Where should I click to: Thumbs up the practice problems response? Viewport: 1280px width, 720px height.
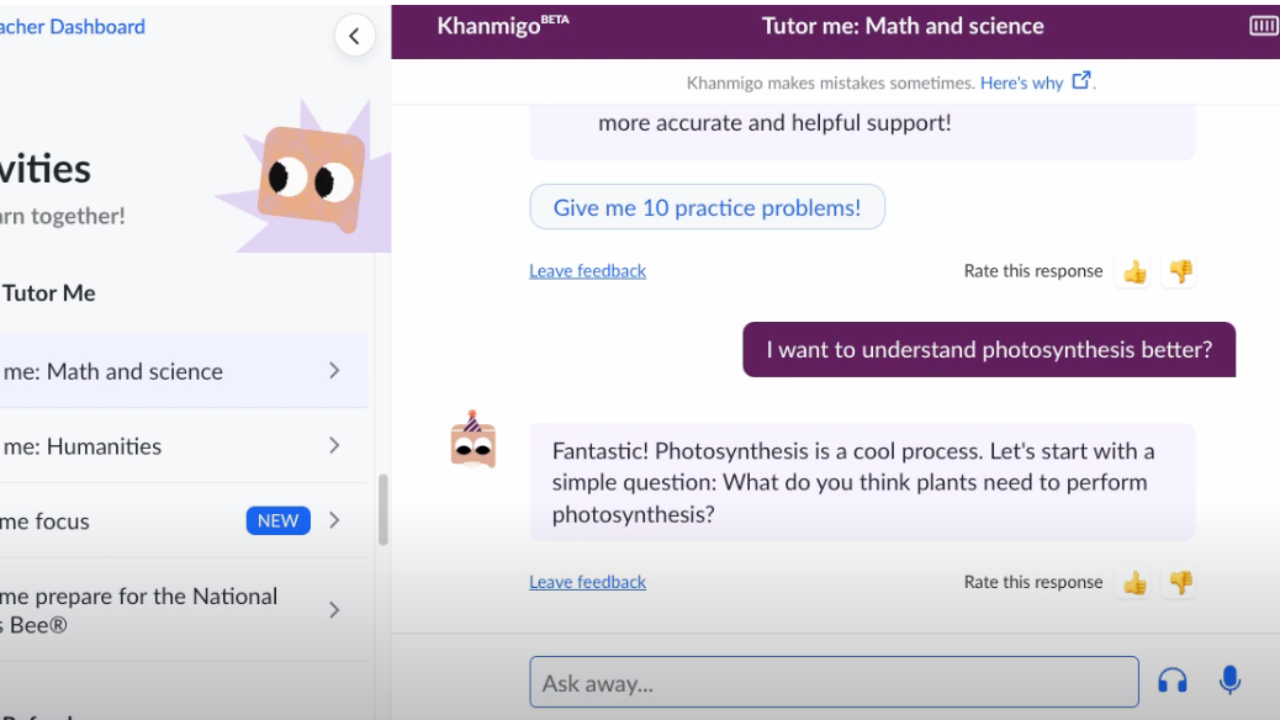(x=1134, y=272)
